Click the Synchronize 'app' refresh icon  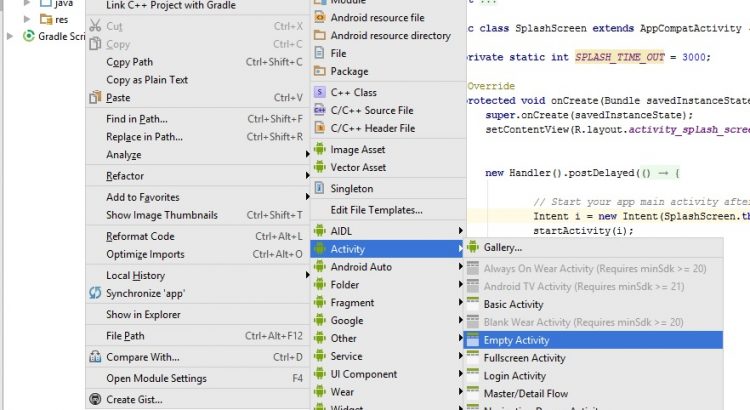click(95, 293)
